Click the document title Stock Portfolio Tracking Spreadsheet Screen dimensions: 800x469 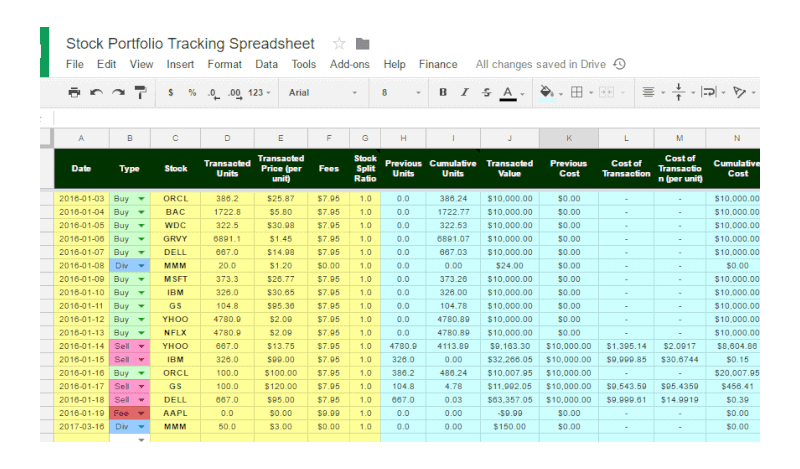[x=190, y=43]
